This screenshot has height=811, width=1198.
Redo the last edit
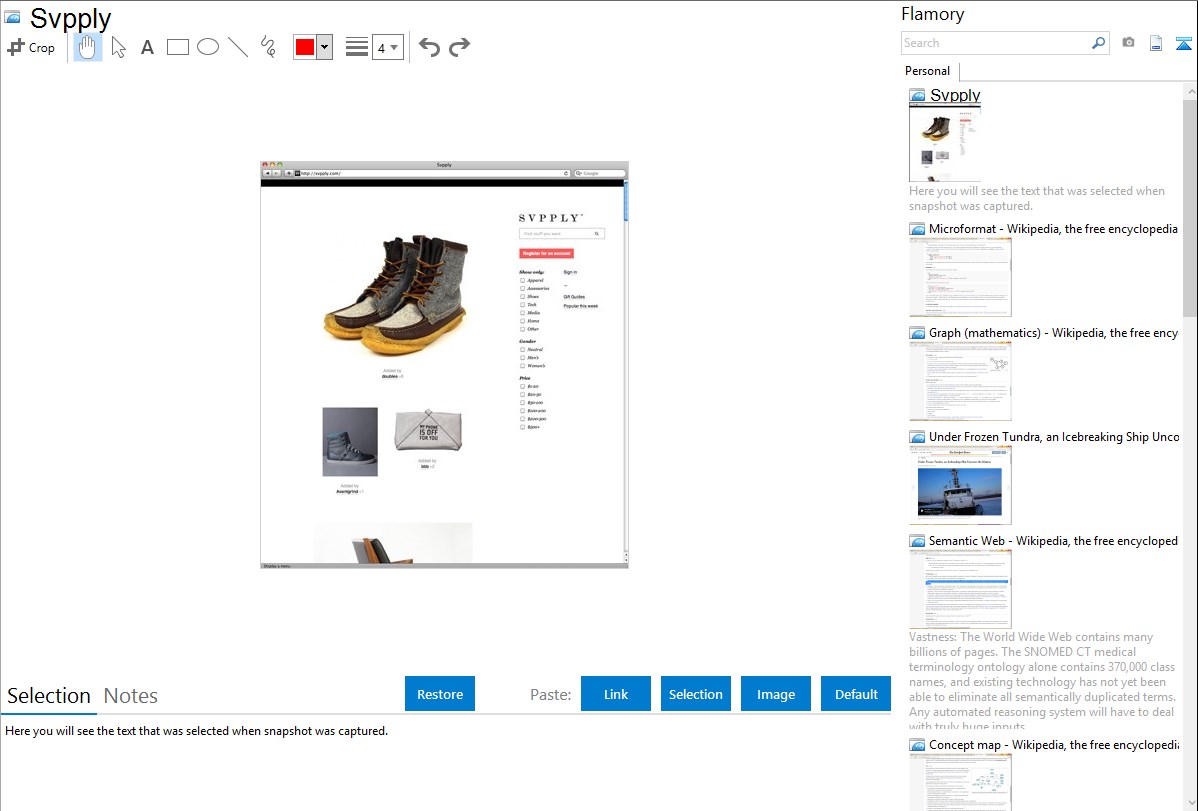459,47
